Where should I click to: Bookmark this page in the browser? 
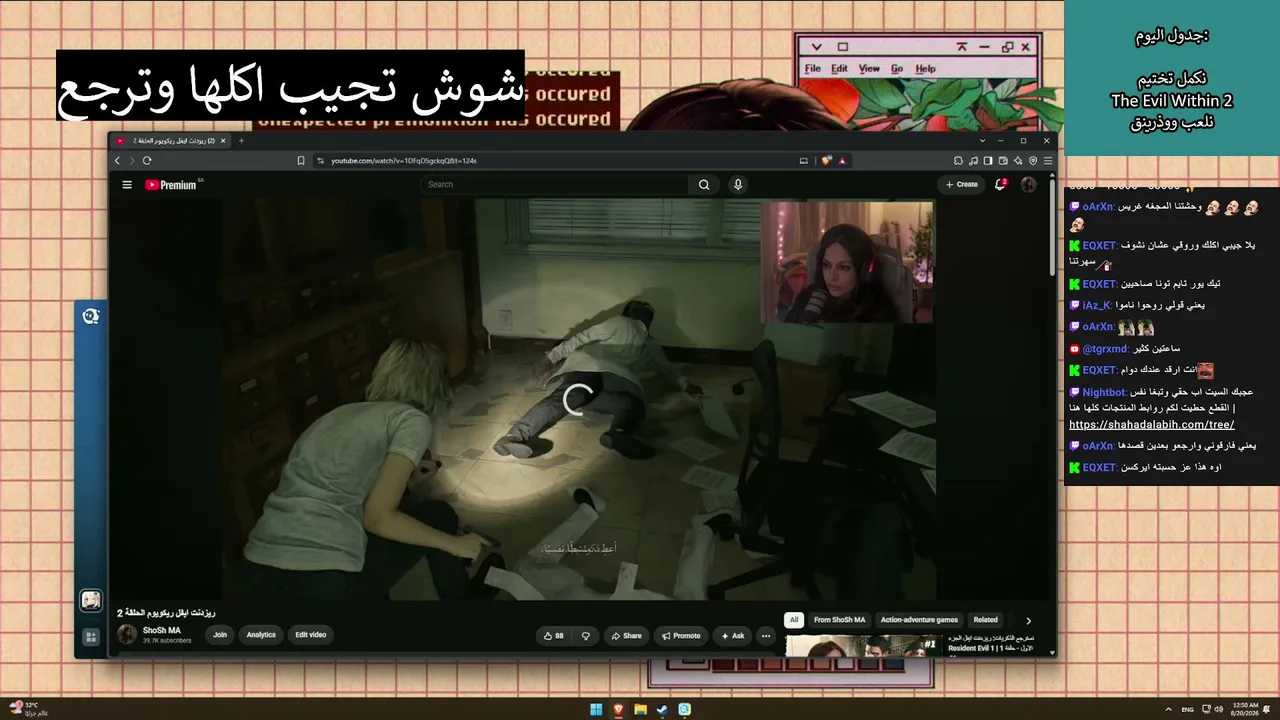[x=301, y=160]
